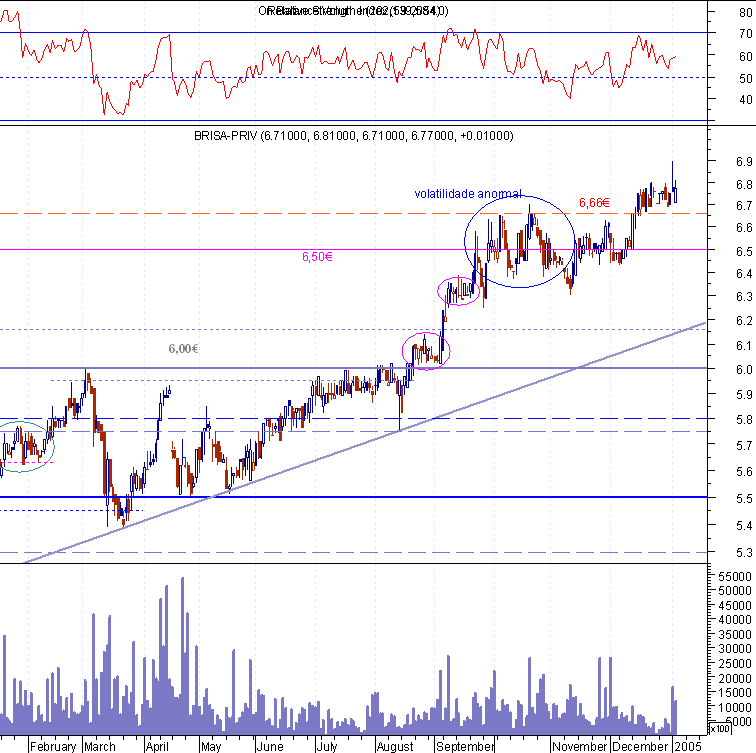Click the Relative Strength Index title
Viewport: 756px width, 753px height.
click(x=353, y=11)
